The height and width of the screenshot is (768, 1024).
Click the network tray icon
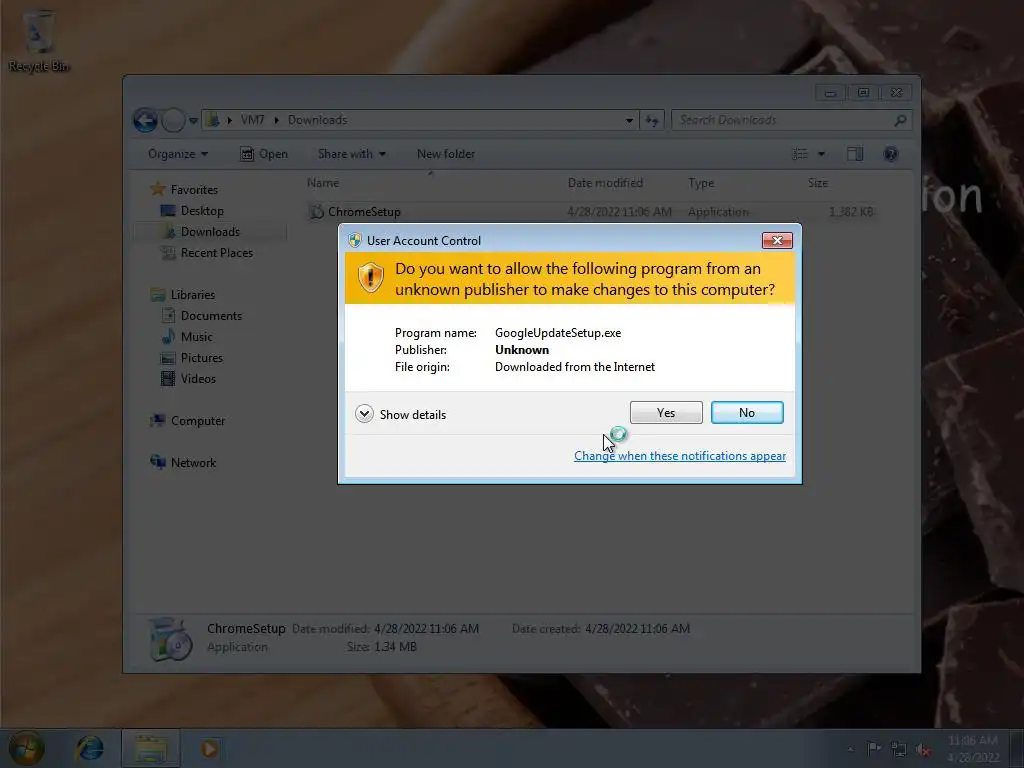click(x=899, y=749)
